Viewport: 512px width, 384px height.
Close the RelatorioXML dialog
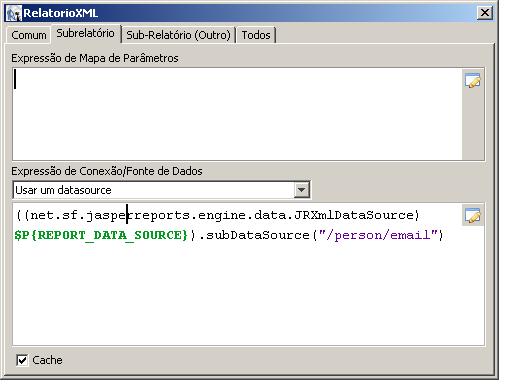pos(485,13)
